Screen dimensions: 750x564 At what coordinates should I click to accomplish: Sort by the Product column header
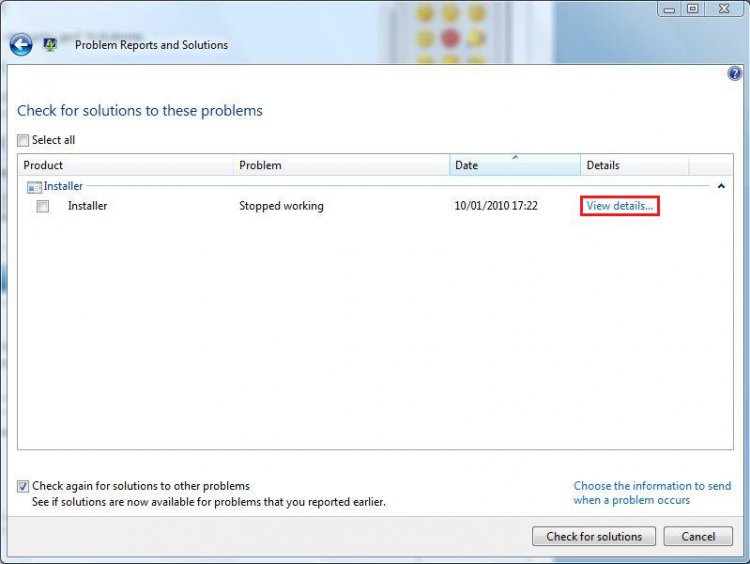tap(125, 165)
